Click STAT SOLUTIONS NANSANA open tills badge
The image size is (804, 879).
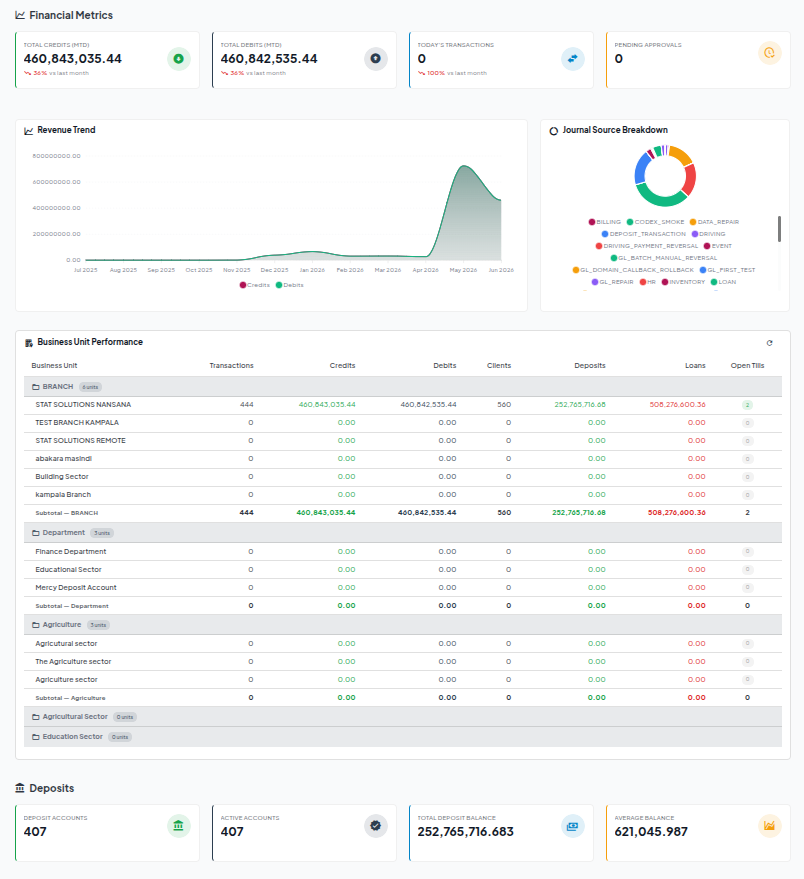tap(747, 405)
